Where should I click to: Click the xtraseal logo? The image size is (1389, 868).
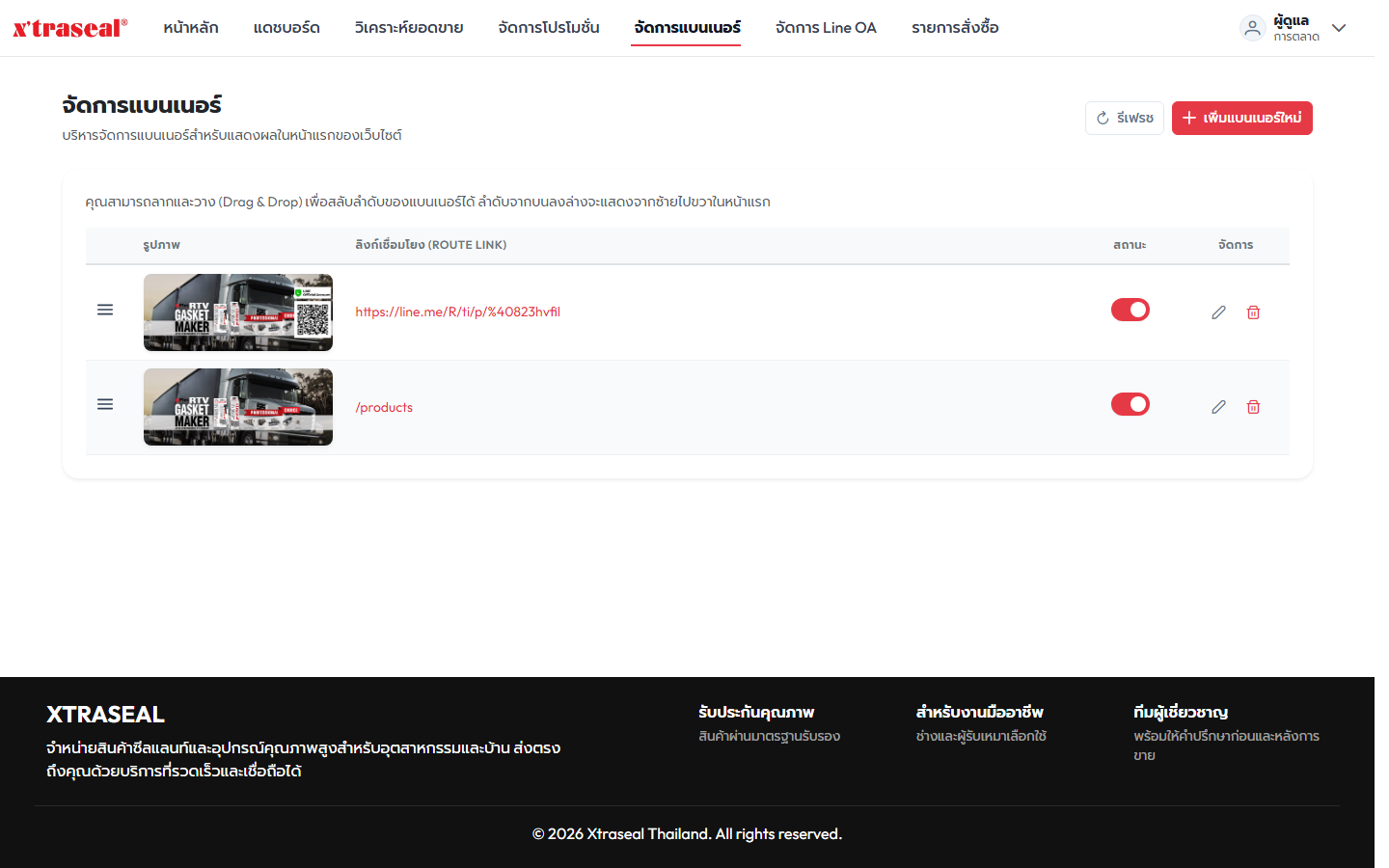click(70, 28)
